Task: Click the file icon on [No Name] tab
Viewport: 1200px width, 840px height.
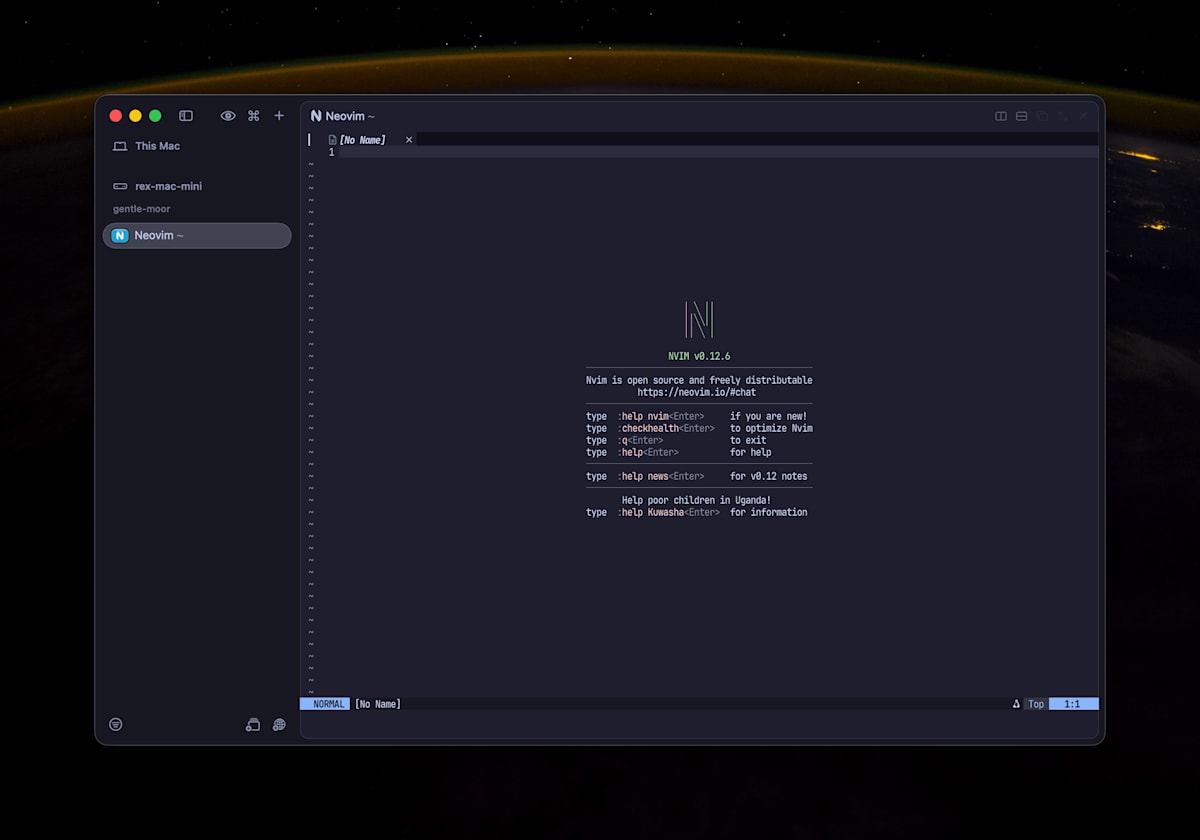Action: coord(332,140)
